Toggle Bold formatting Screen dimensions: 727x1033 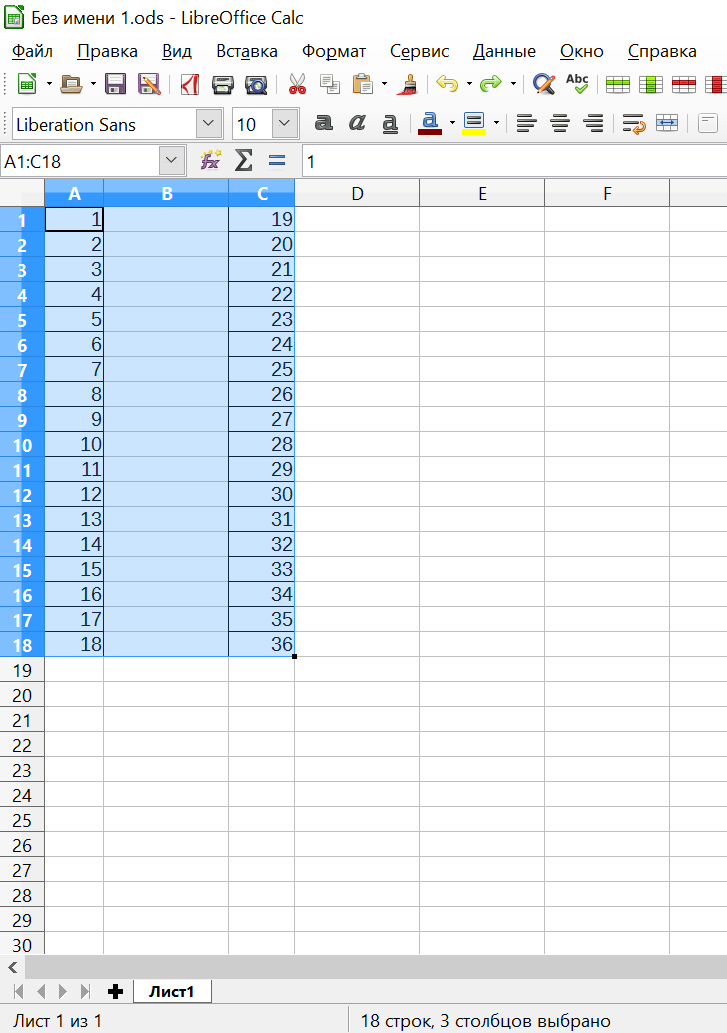point(323,123)
